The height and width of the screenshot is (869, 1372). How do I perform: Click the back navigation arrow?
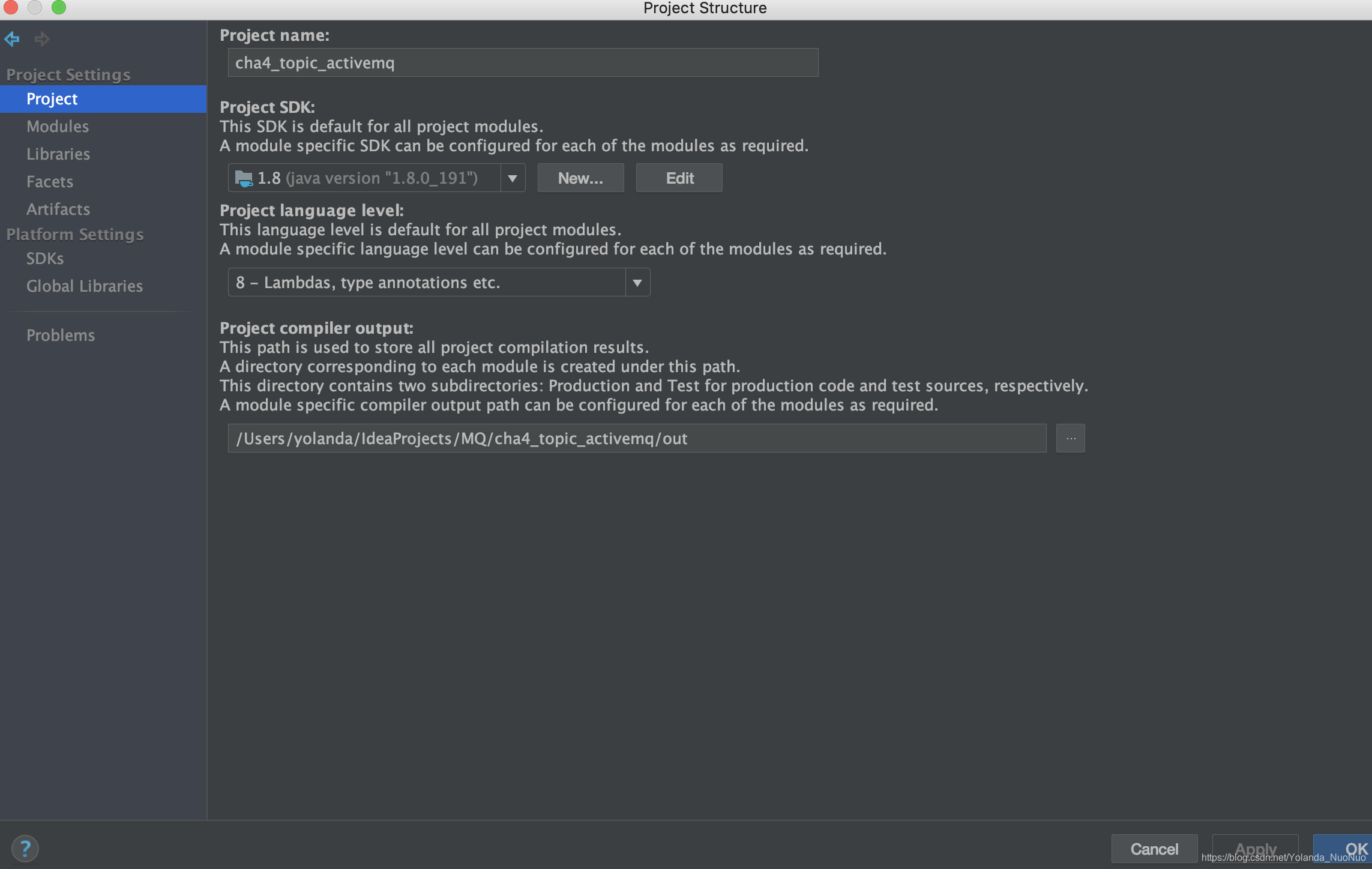[12, 38]
